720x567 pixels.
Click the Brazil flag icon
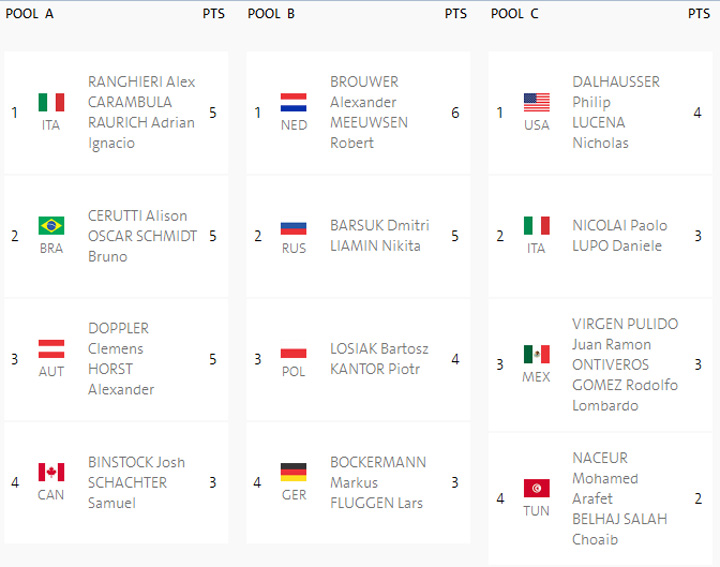click(x=51, y=225)
